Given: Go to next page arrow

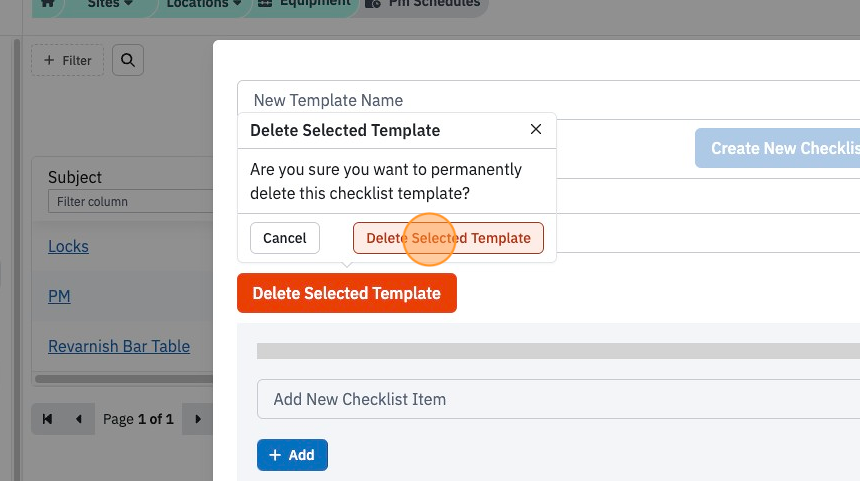Looking at the screenshot, I should [198, 419].
